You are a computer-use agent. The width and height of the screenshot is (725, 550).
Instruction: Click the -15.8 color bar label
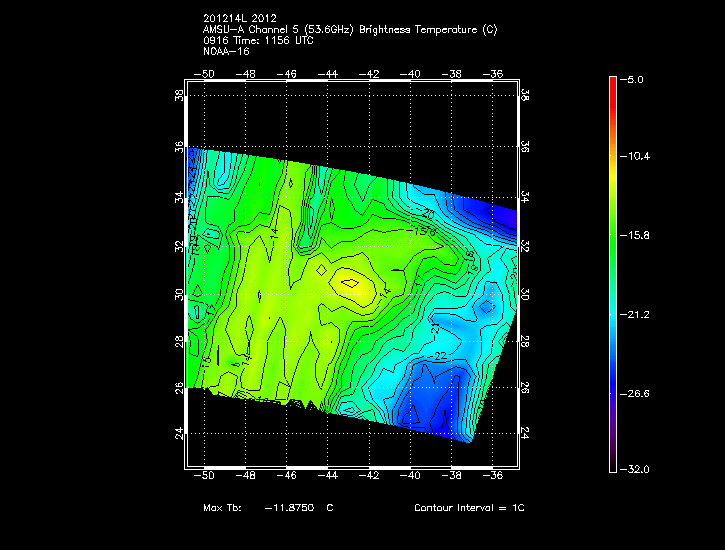638,235
